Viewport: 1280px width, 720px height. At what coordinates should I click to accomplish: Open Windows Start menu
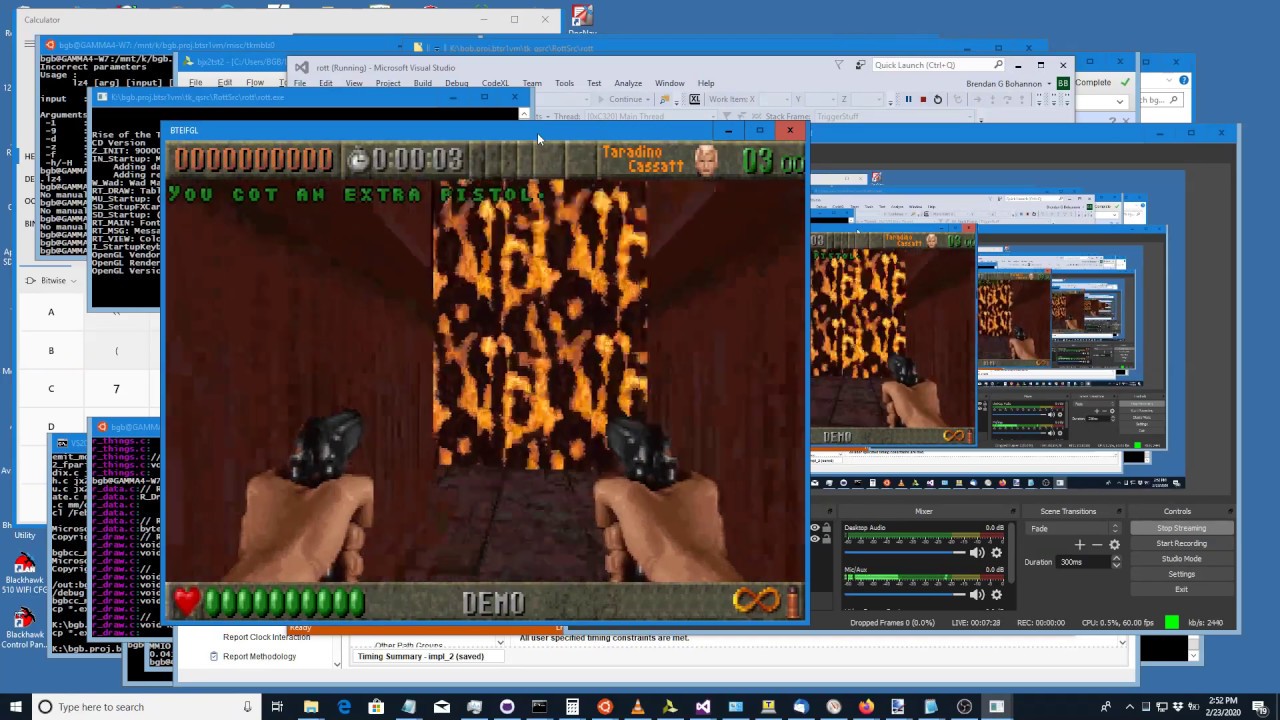14,707
